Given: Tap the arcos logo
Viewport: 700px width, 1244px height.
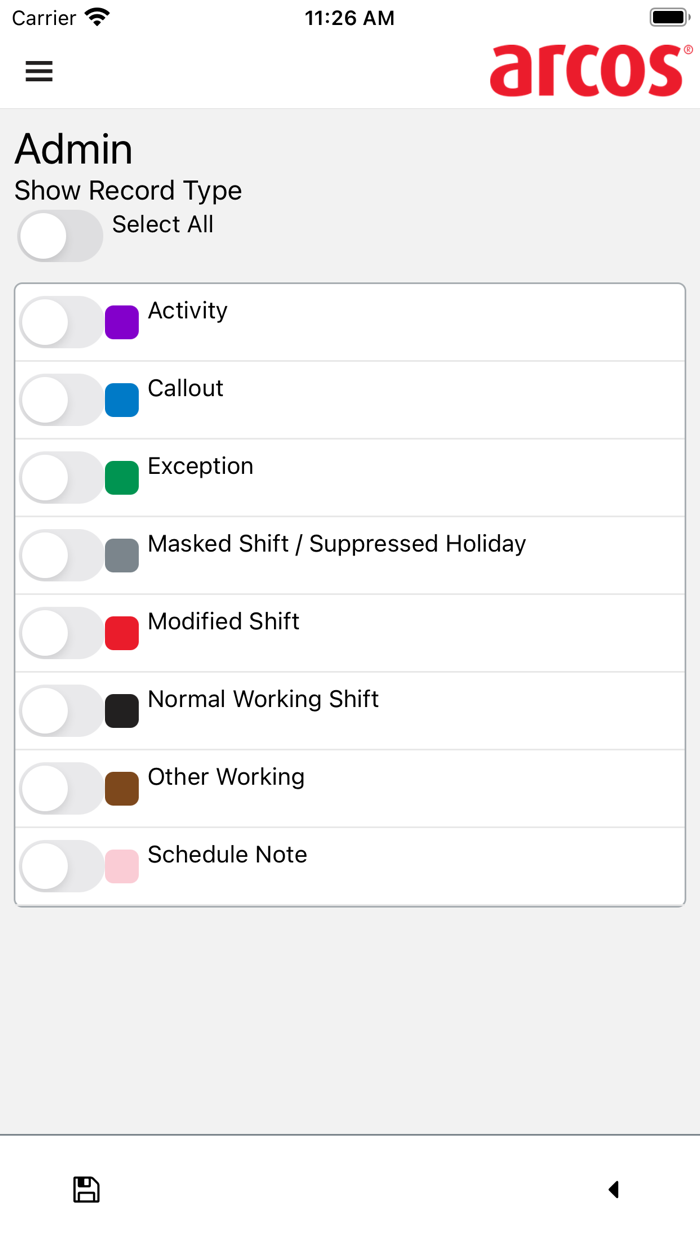Looking at the screenshot, I should pyautogui.click(x=590, y=69).
